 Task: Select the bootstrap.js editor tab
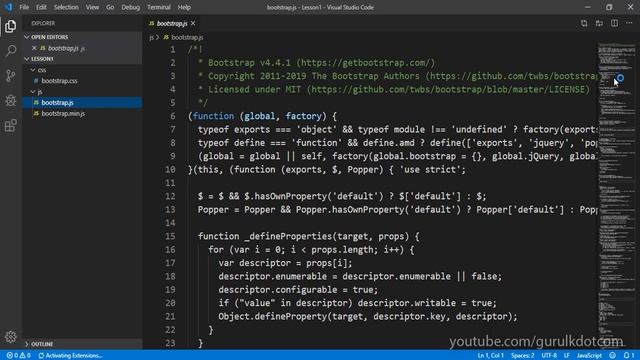172,24
